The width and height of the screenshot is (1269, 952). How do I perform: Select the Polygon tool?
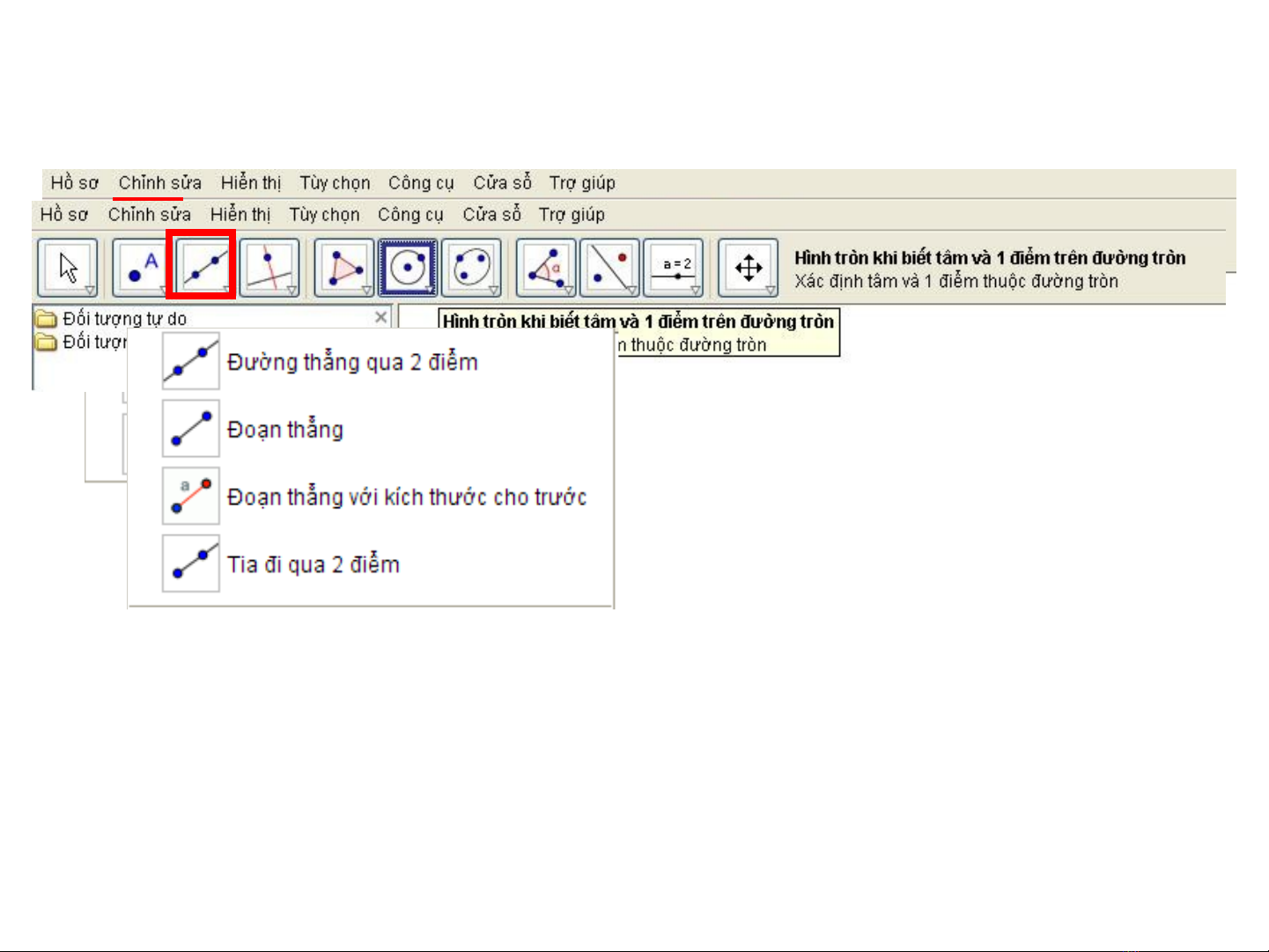click(343, 267)
